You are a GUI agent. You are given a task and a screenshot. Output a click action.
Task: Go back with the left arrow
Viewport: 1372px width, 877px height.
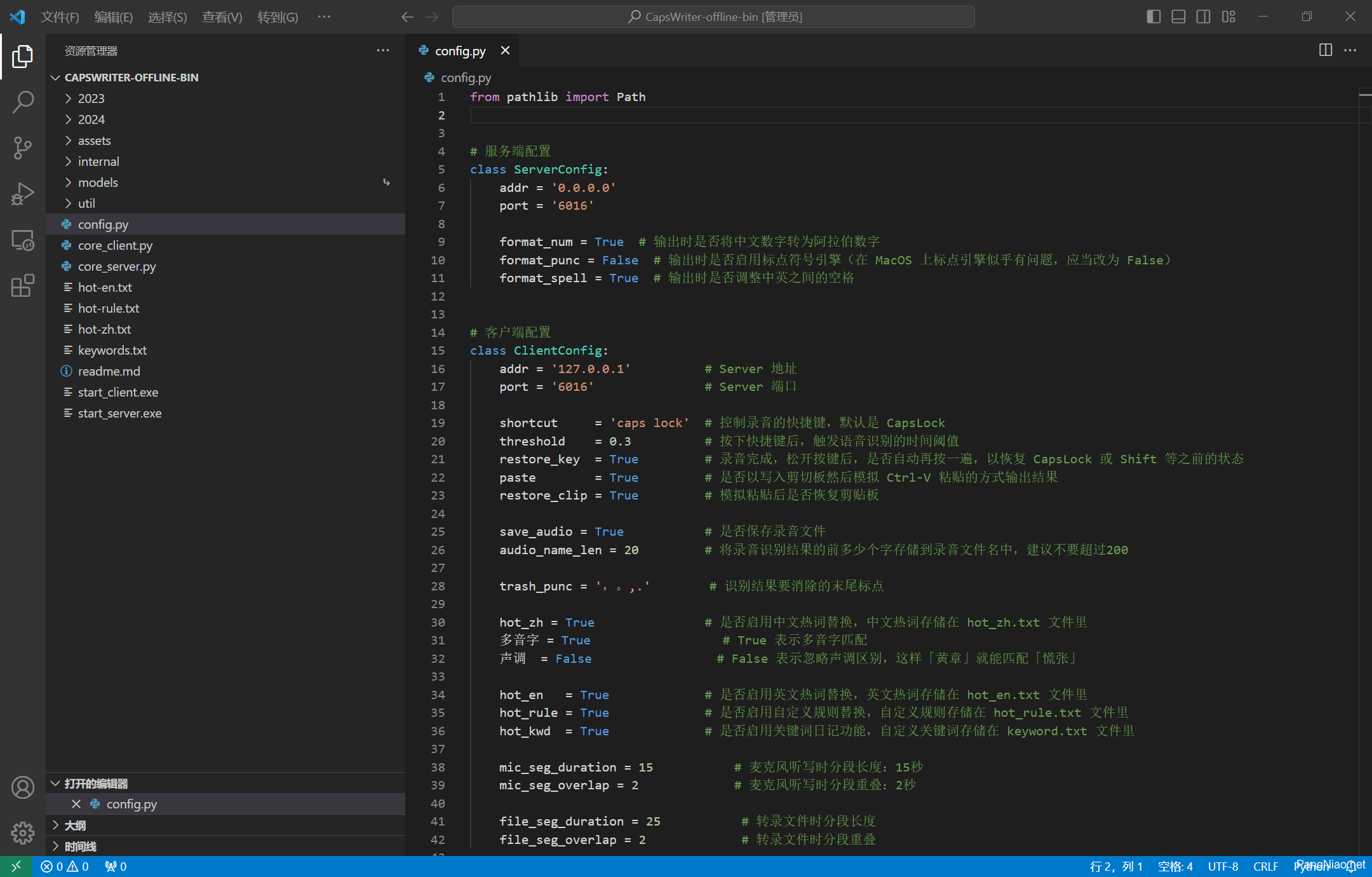tap(408, 17)
